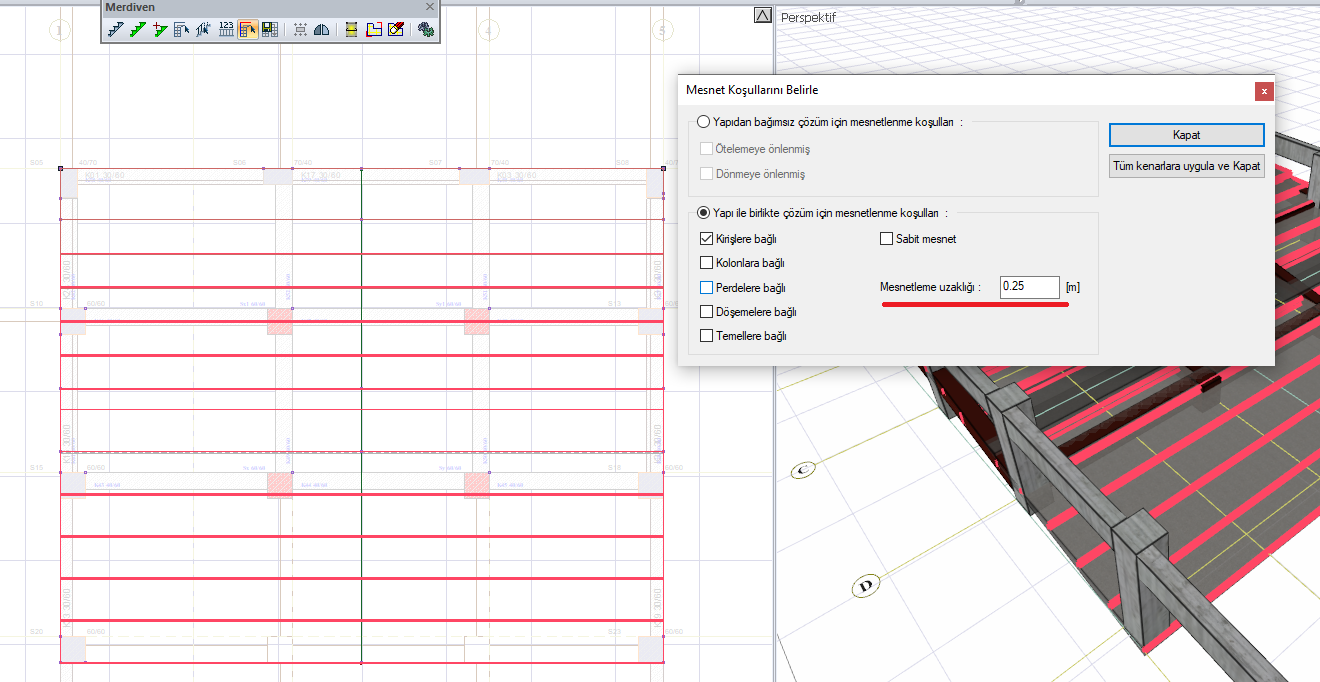Tick the 'Döşemelere bağlı' checkbox
This screenshot has width=1320, height=682.
707,312
